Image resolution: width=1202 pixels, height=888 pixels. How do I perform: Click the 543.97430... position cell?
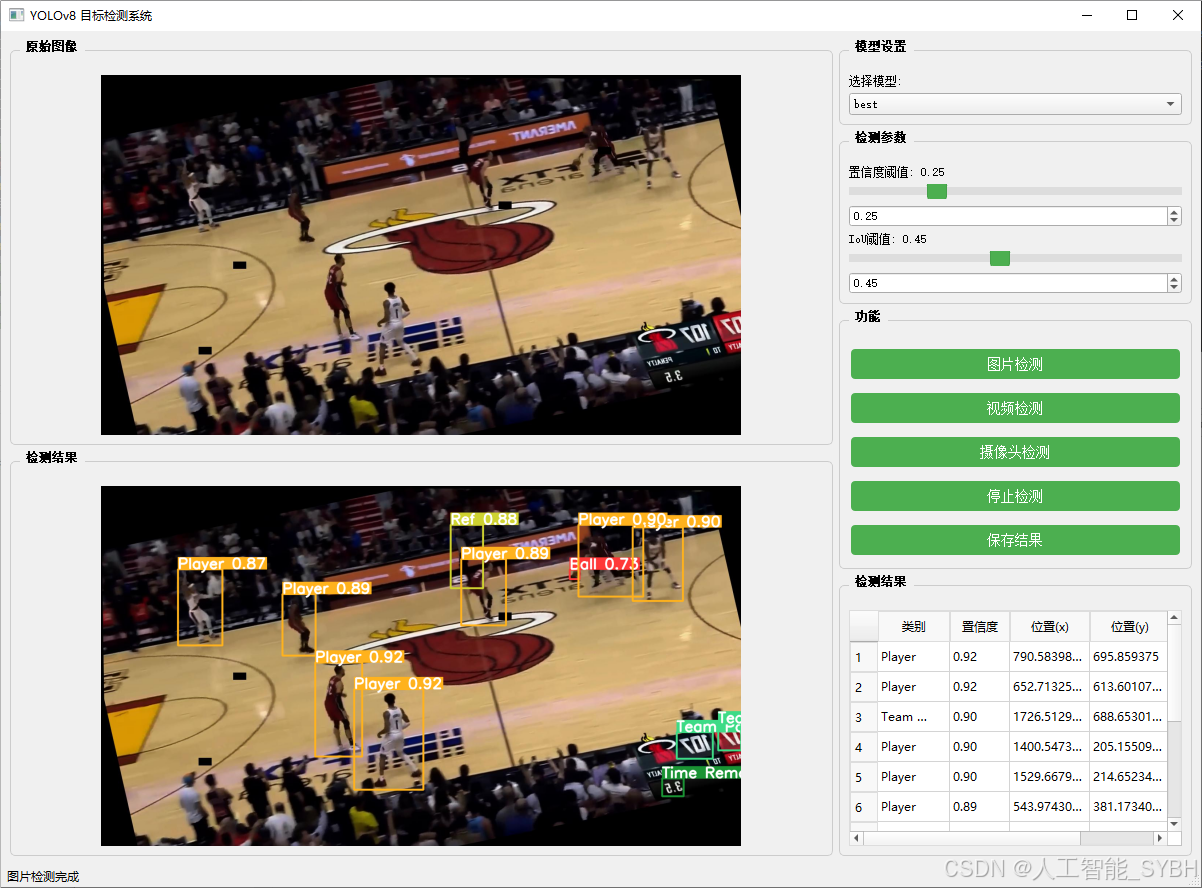pos(1049,807)
